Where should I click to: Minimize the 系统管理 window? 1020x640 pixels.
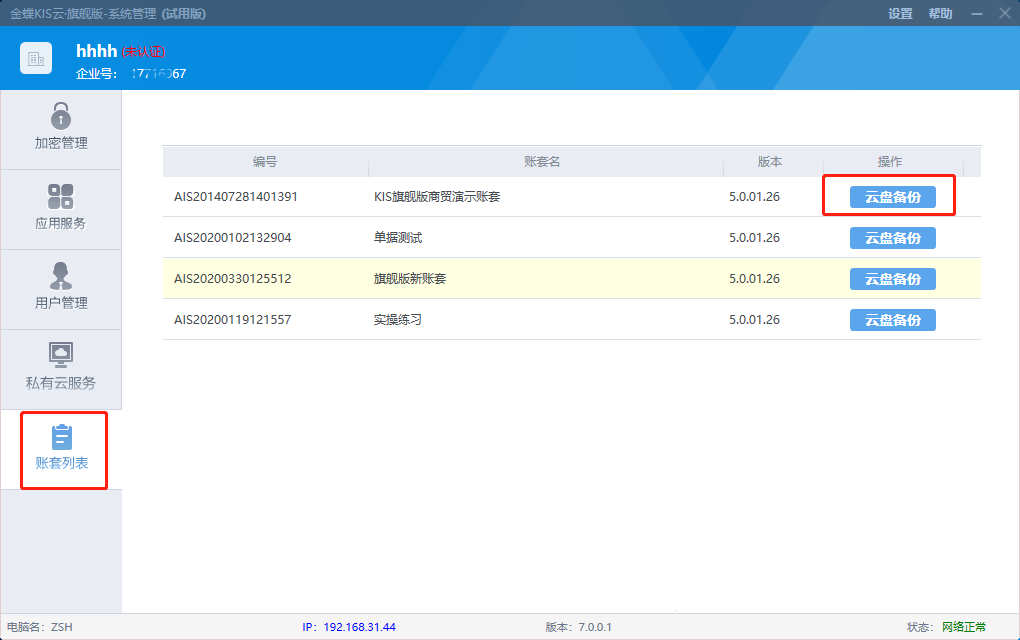click(976, 14)
